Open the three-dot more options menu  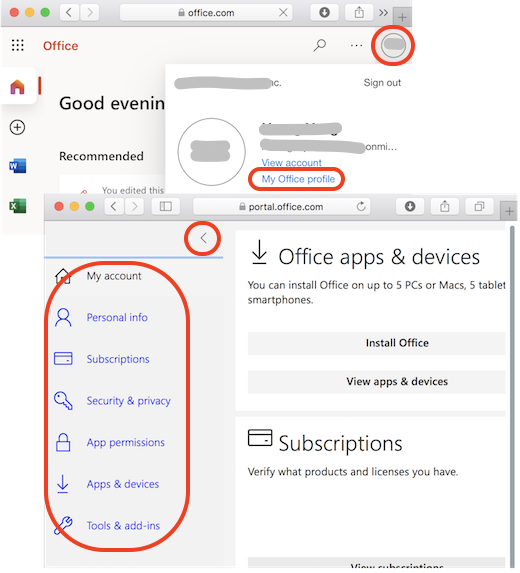tap(356, 46)
